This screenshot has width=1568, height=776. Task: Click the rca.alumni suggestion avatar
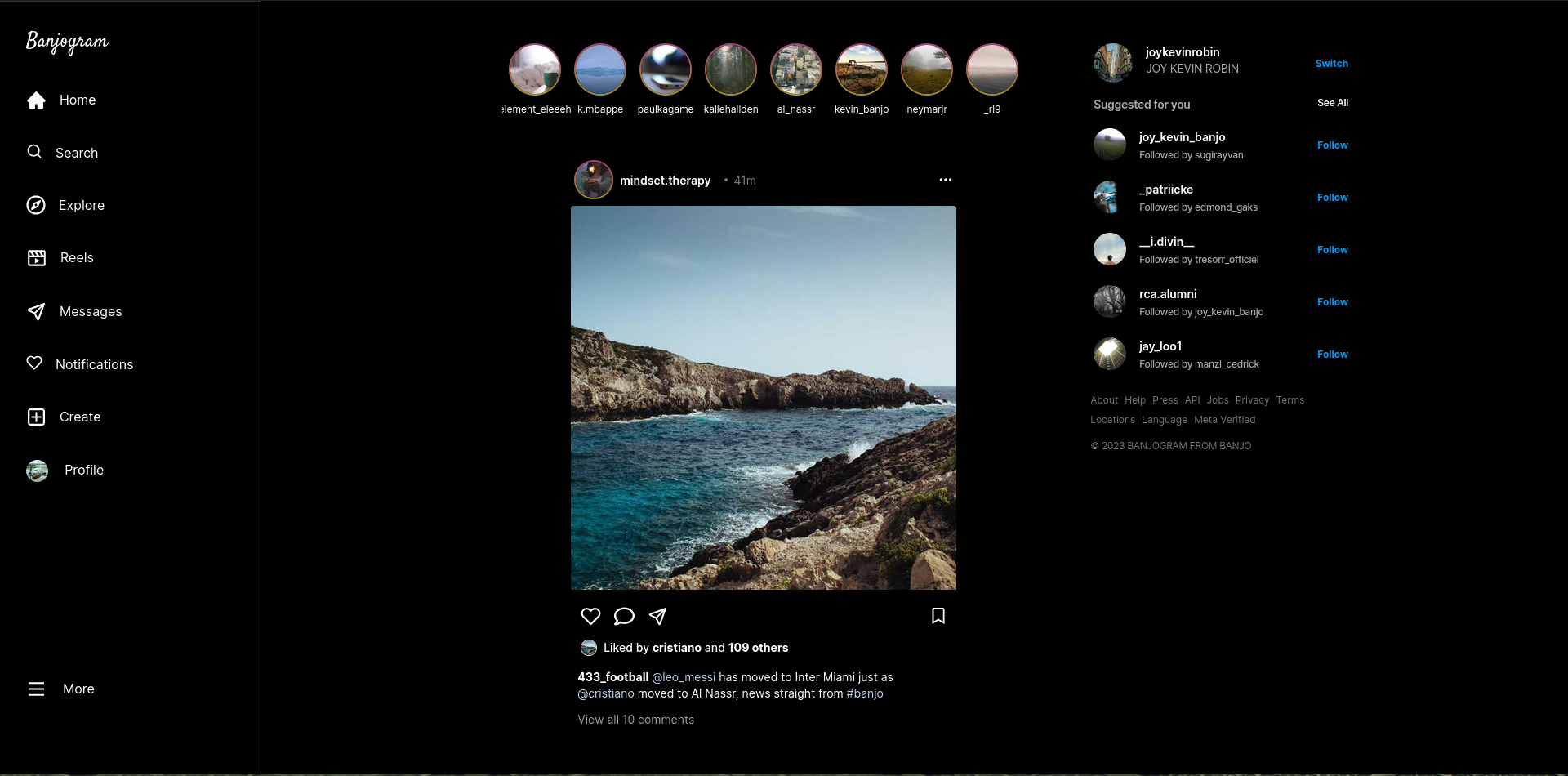coord(1110,301)
